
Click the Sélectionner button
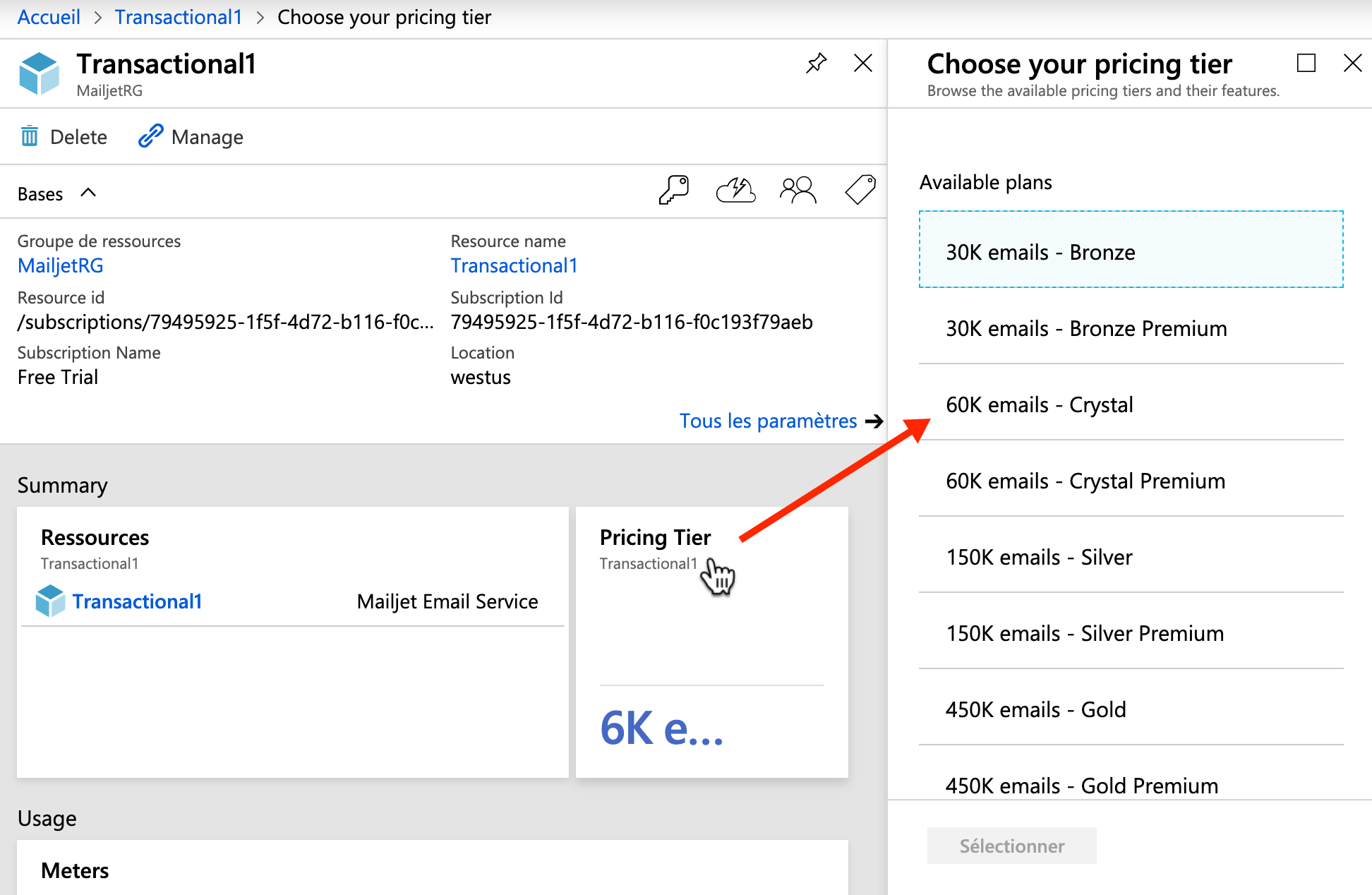click(x=1011, y=846)
